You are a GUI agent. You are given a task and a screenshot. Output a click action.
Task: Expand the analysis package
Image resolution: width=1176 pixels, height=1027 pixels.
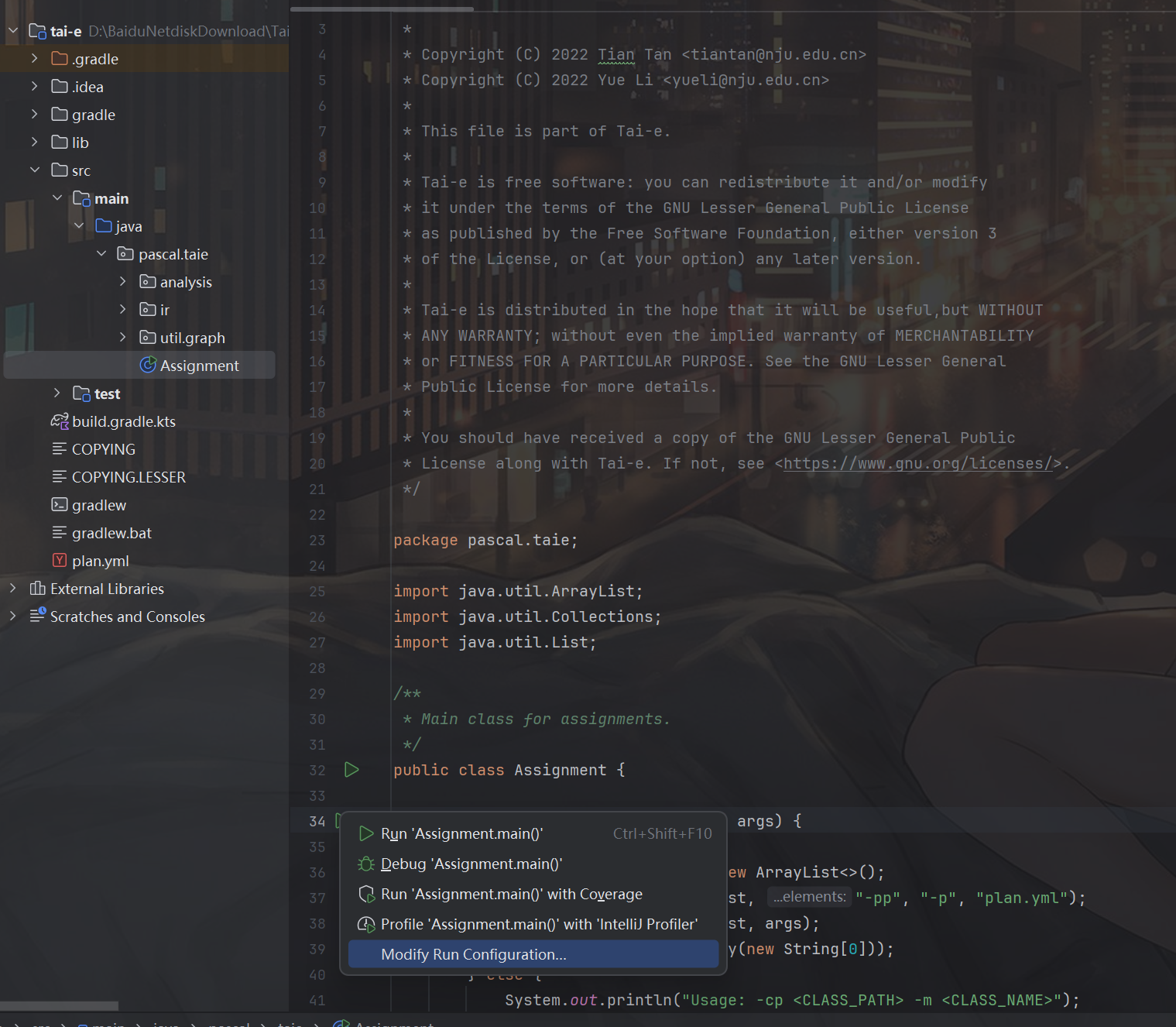pos(122,282)
